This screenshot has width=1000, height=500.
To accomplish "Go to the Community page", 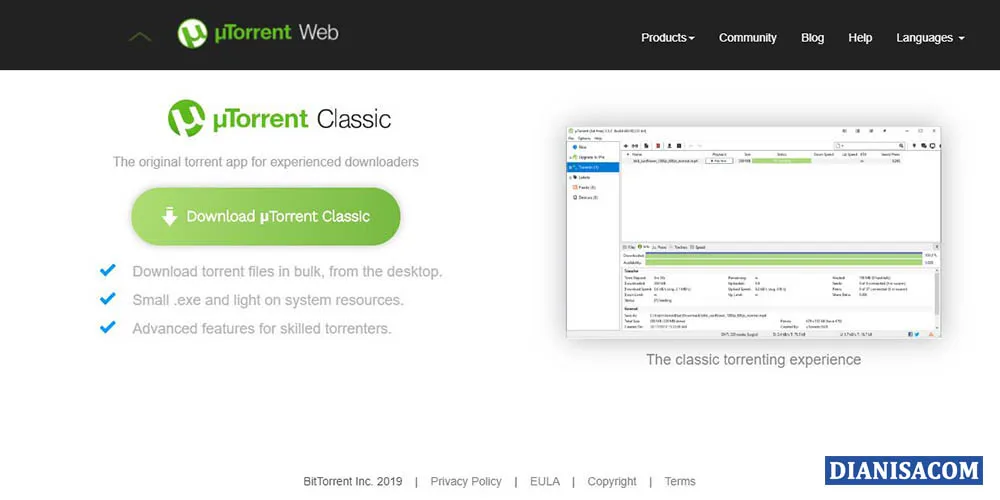I will point(747,38).
